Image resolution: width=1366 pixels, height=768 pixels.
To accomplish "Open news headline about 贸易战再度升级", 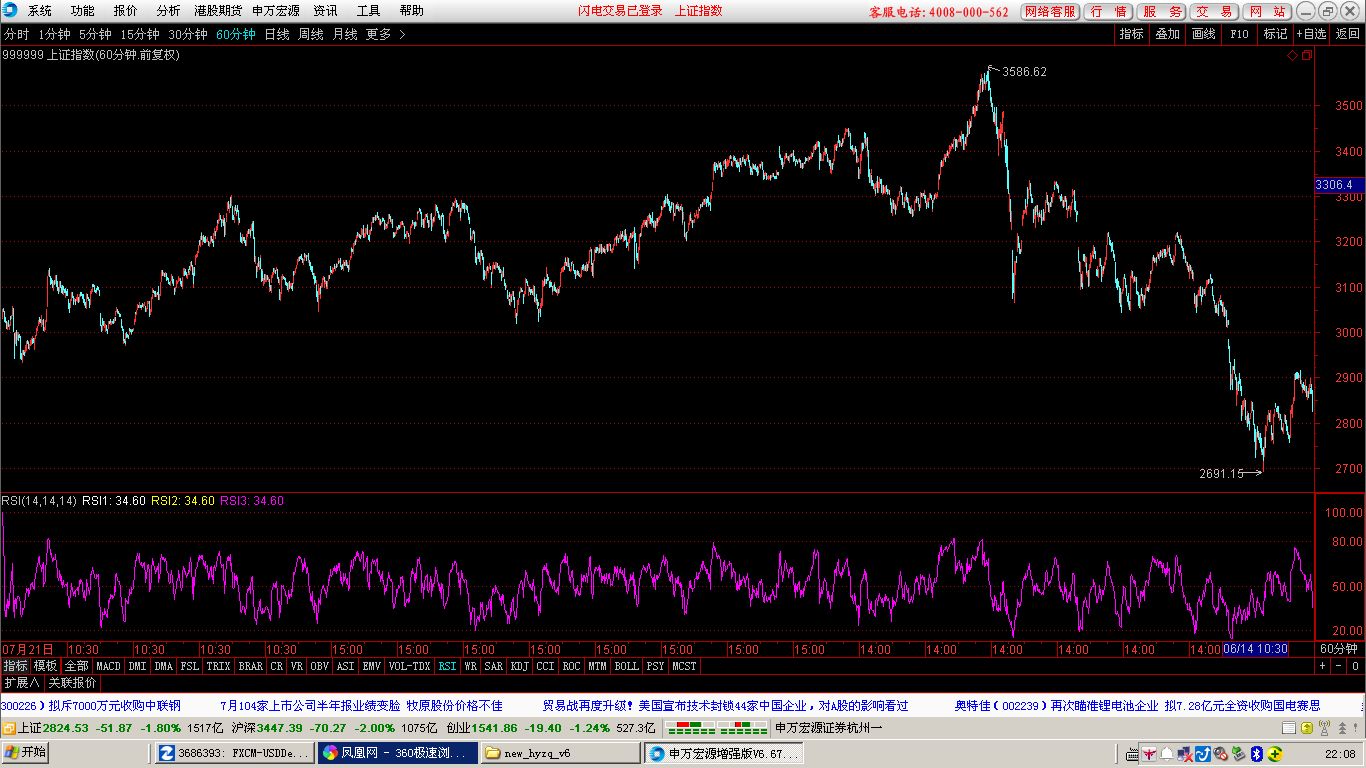I will point(725,706).
